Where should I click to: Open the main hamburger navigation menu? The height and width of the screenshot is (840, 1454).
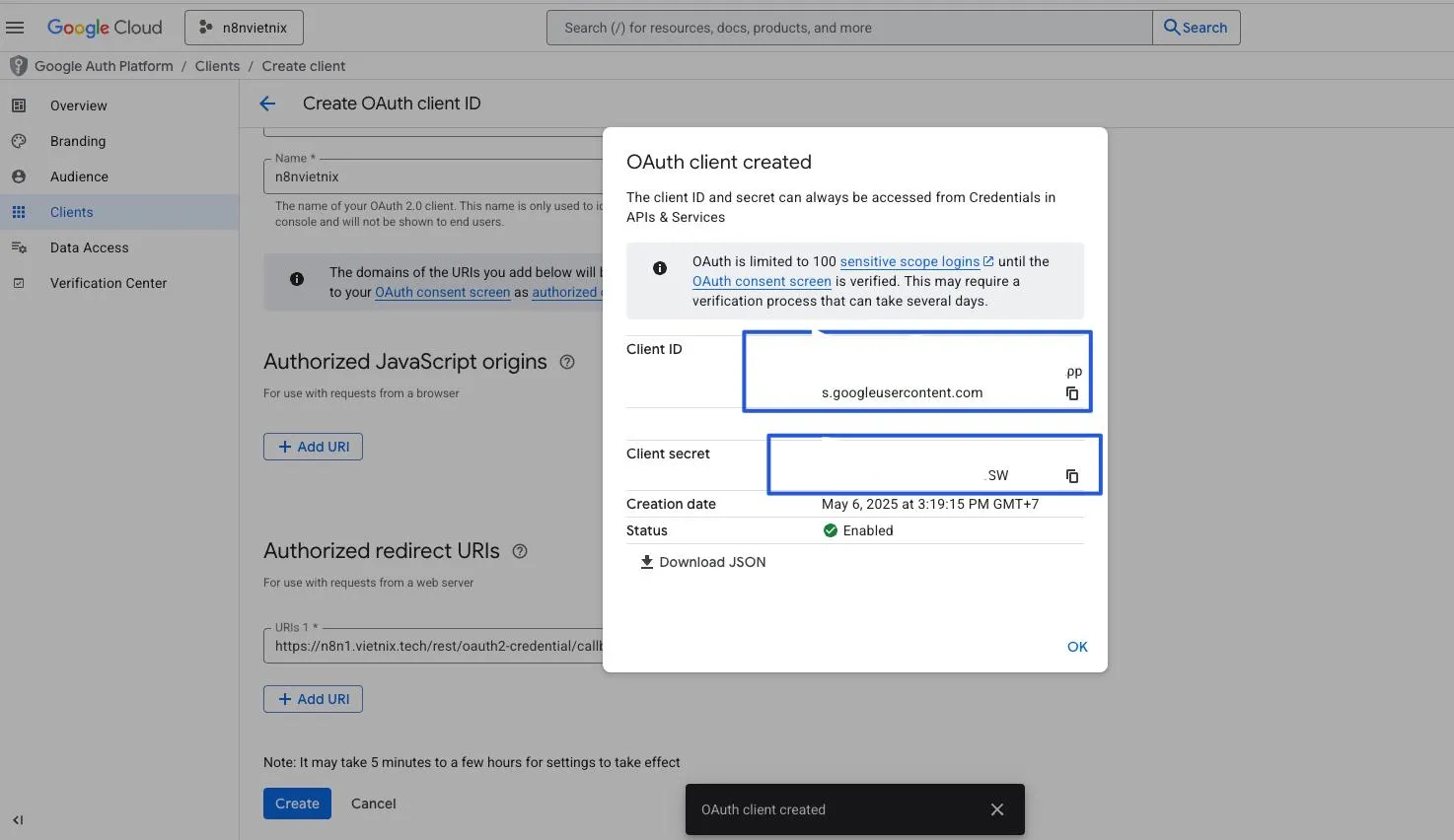coord(15,28)
